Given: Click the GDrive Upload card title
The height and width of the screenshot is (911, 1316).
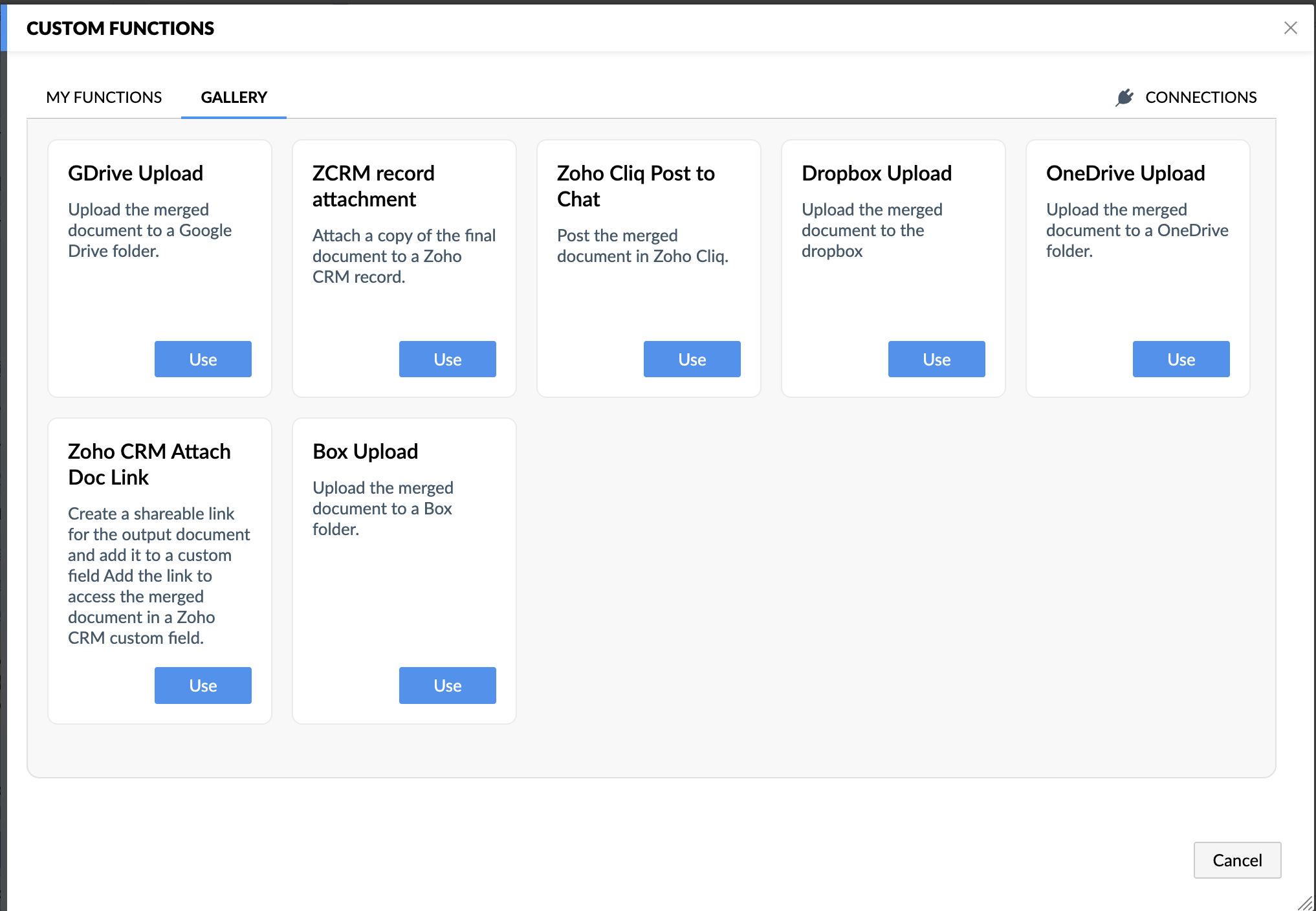Looking at the screenshot, I should 135,173.
